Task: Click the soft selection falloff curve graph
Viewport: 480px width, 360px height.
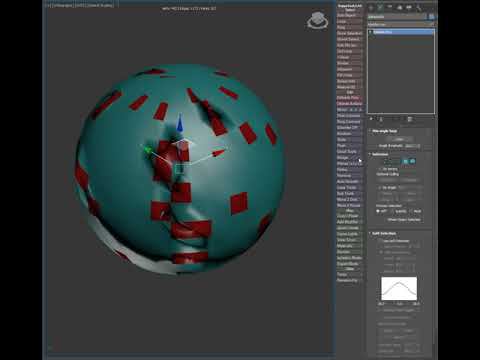Action: (399, 288)
